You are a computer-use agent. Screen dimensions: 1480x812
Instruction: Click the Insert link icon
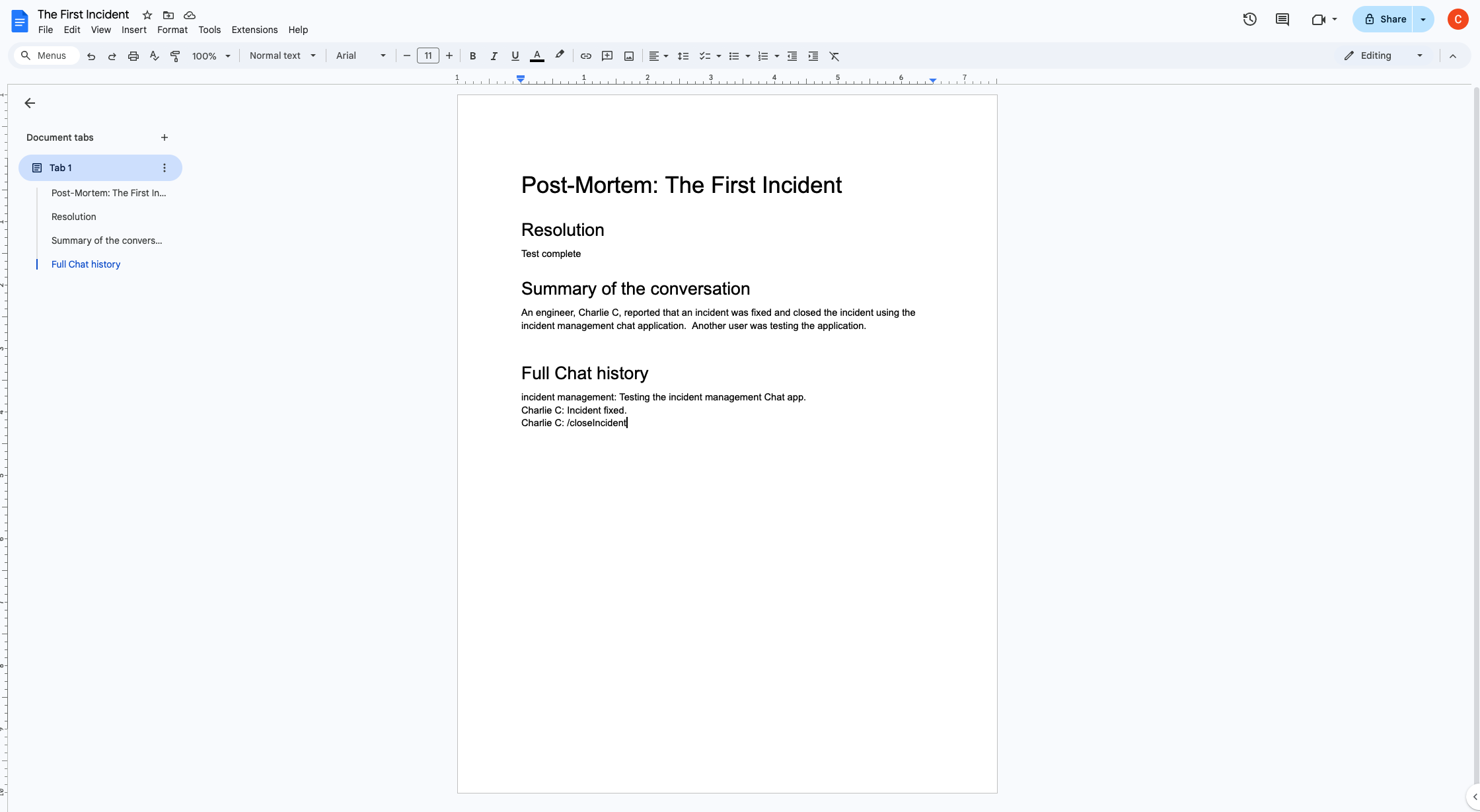coord(585,55)
